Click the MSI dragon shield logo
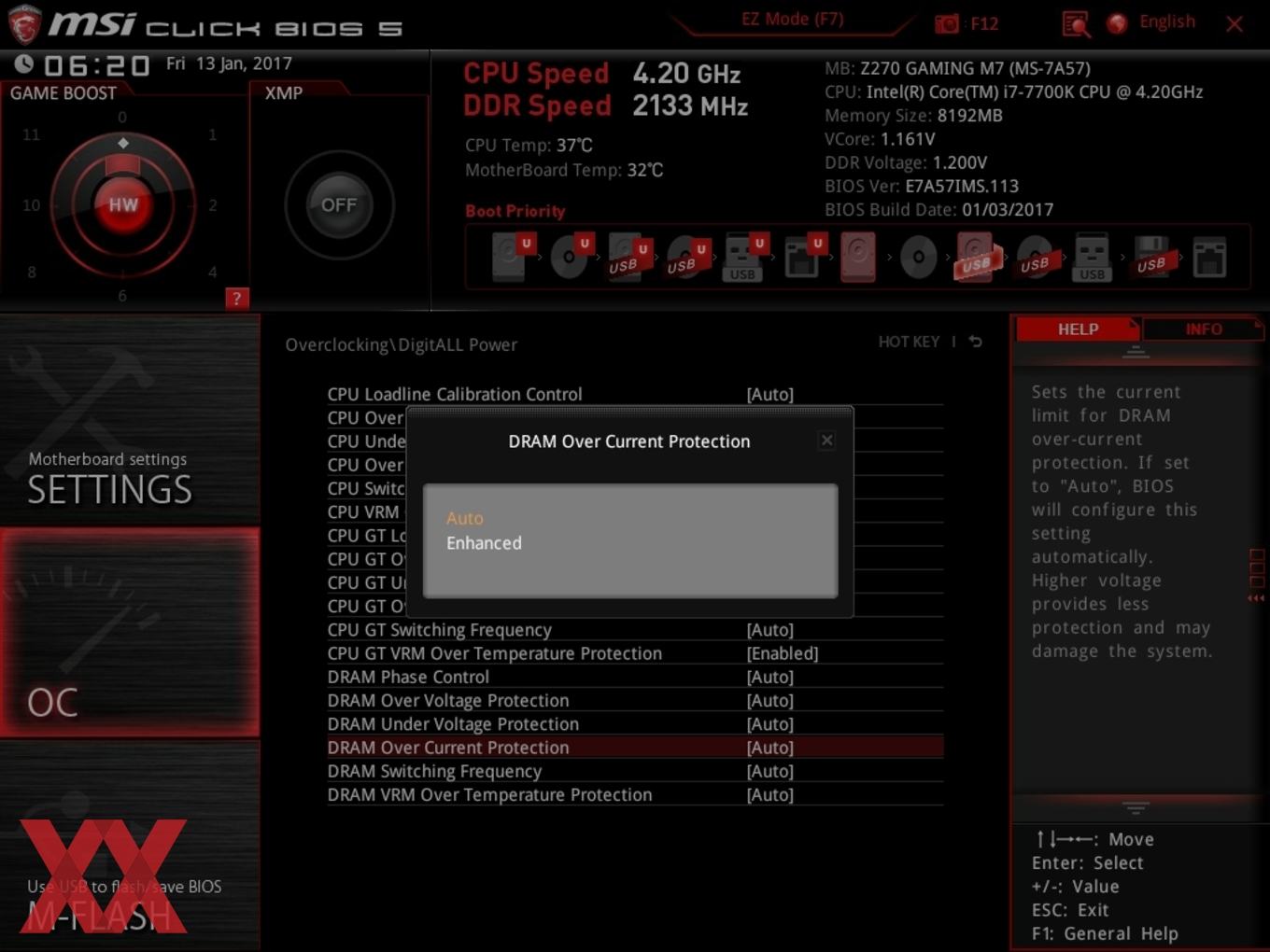The height and width of the screenshot is (952, 1270). 23,24
